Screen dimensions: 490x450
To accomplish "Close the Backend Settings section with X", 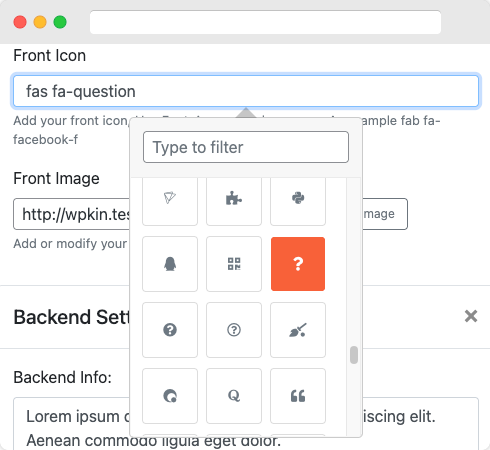I will pos(471,316).
